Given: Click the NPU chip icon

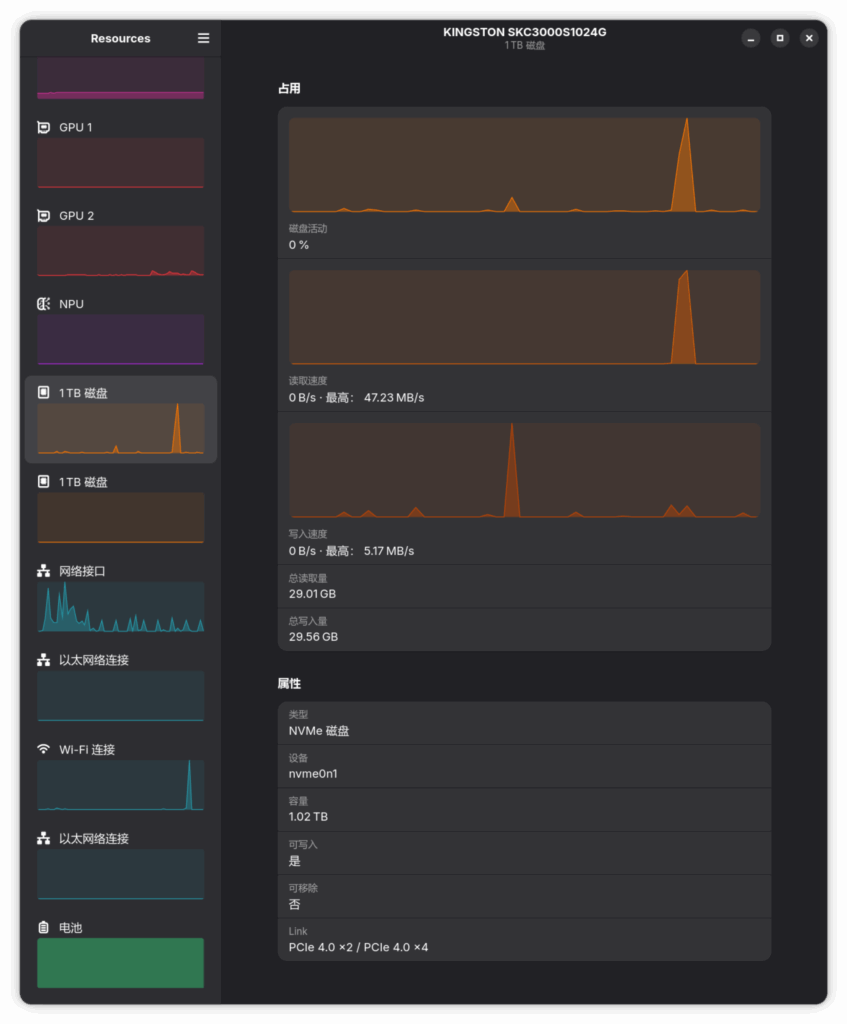Looking at the screenshot, I should click(43, 304).
